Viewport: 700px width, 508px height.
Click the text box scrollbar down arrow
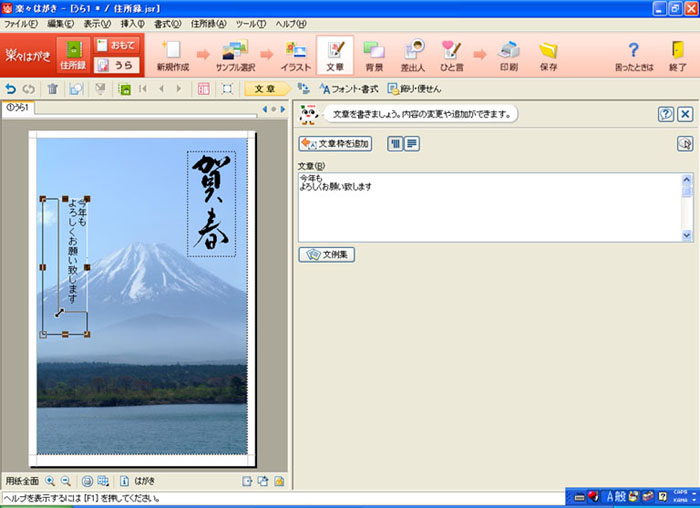point(687,235)
